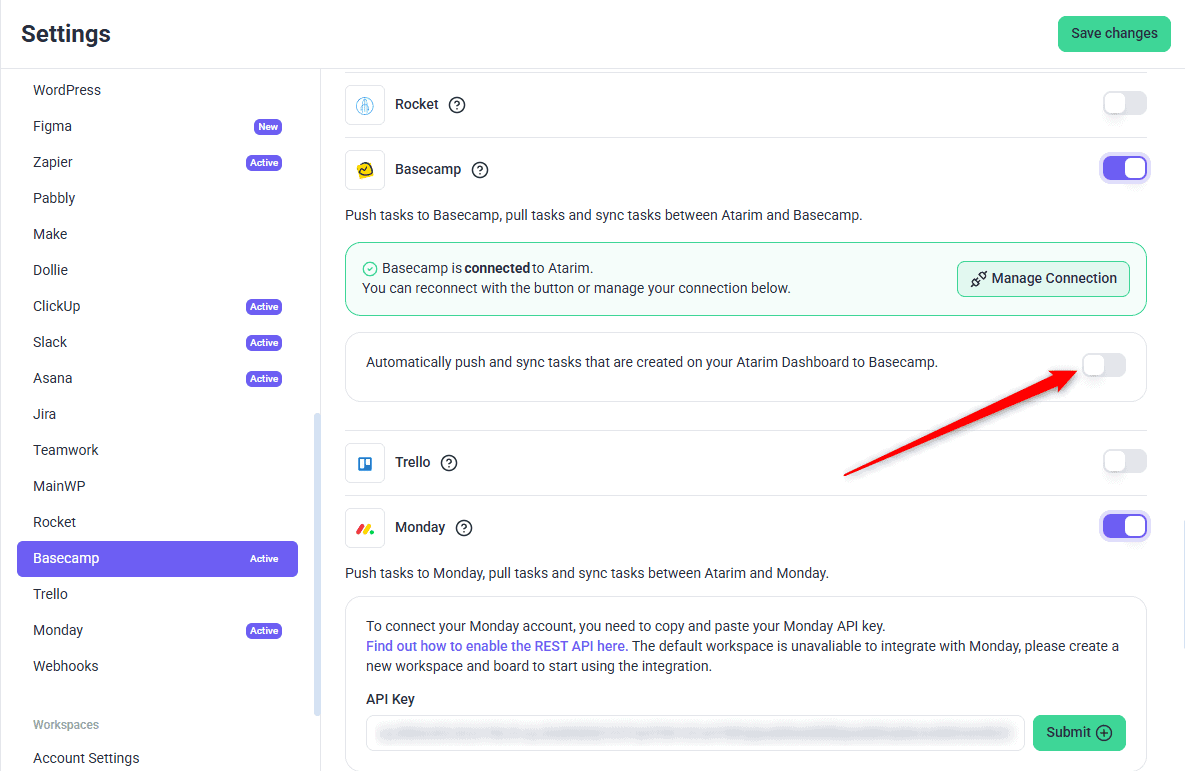Open the help icon next to Rocket
This screenshot has width=1185, height=771.
456,105
